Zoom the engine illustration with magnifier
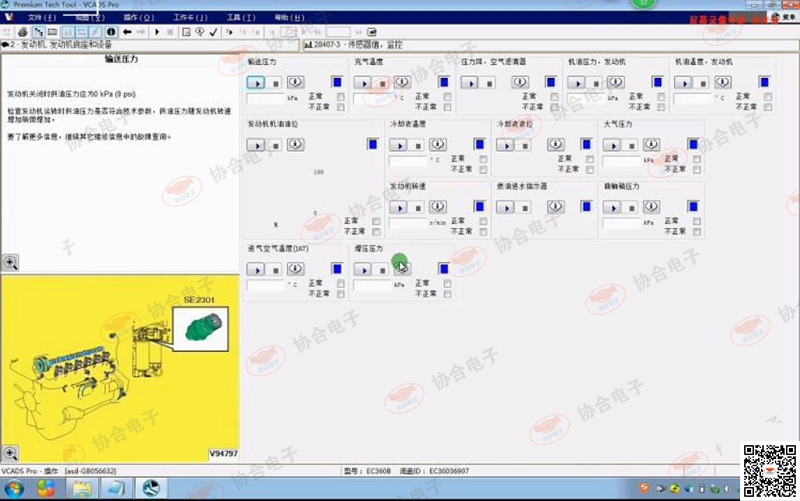 pos(10,453)
